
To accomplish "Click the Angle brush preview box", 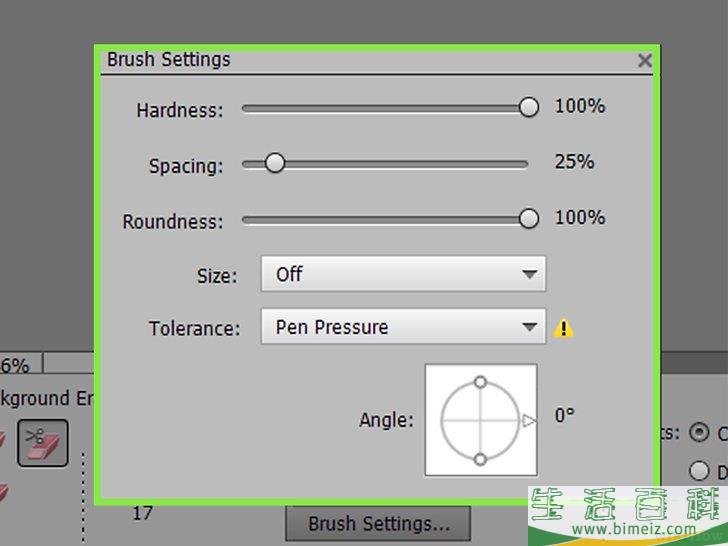I will pos(480,420).
